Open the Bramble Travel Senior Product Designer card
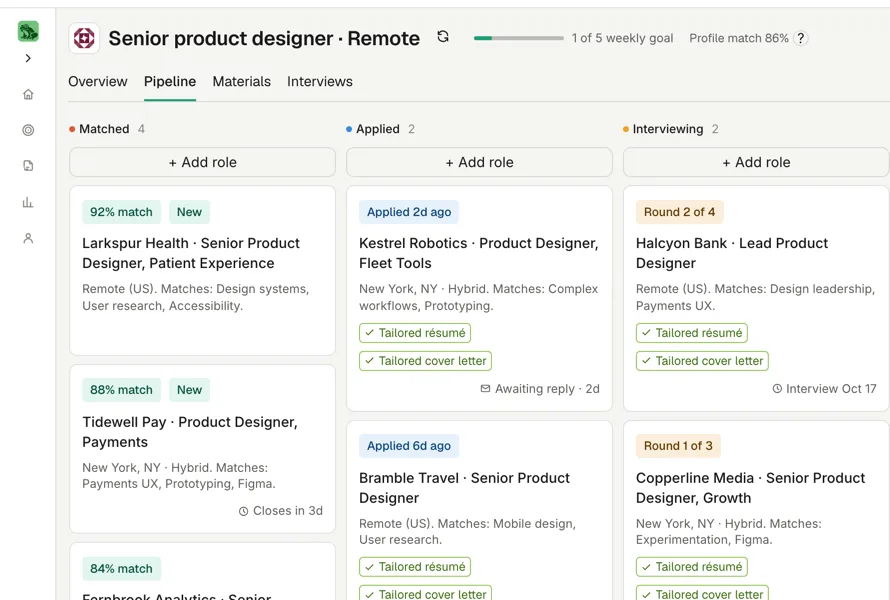Screen dimensions: 890x600 [x=480, y=510]
